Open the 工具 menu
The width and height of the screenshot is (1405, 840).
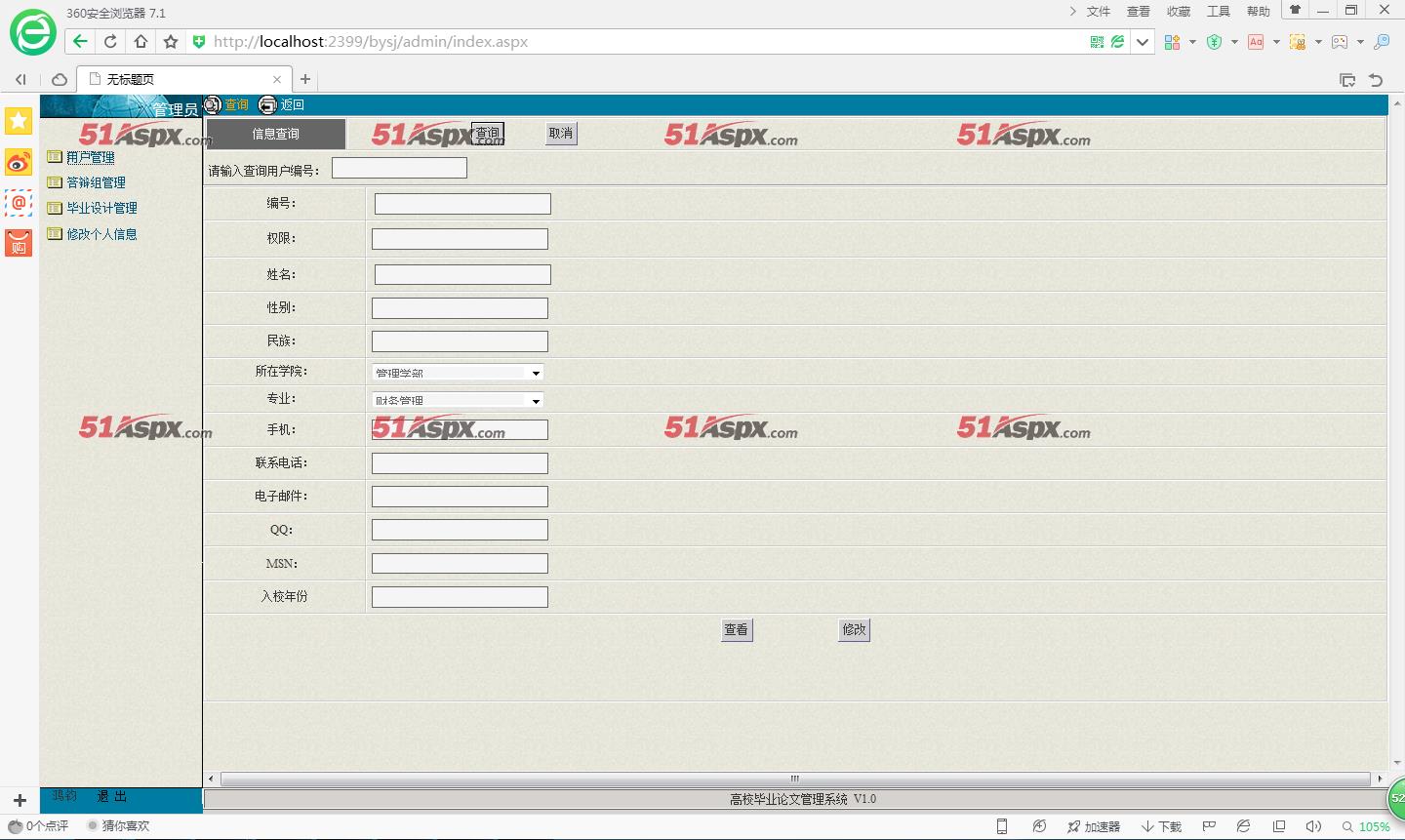(1219, 12)
